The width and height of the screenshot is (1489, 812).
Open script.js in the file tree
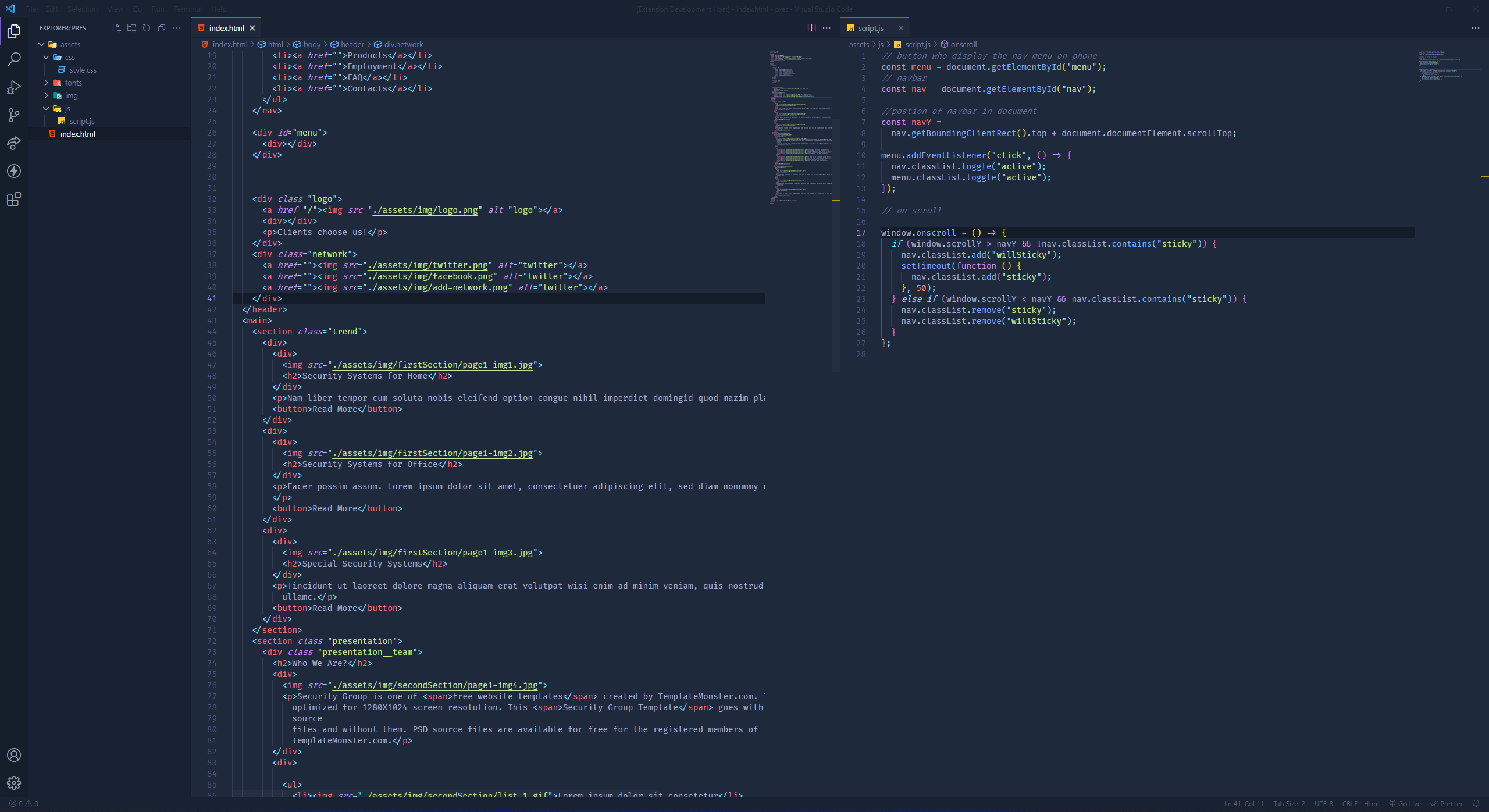pyautogui.click(x=82, y=121)
